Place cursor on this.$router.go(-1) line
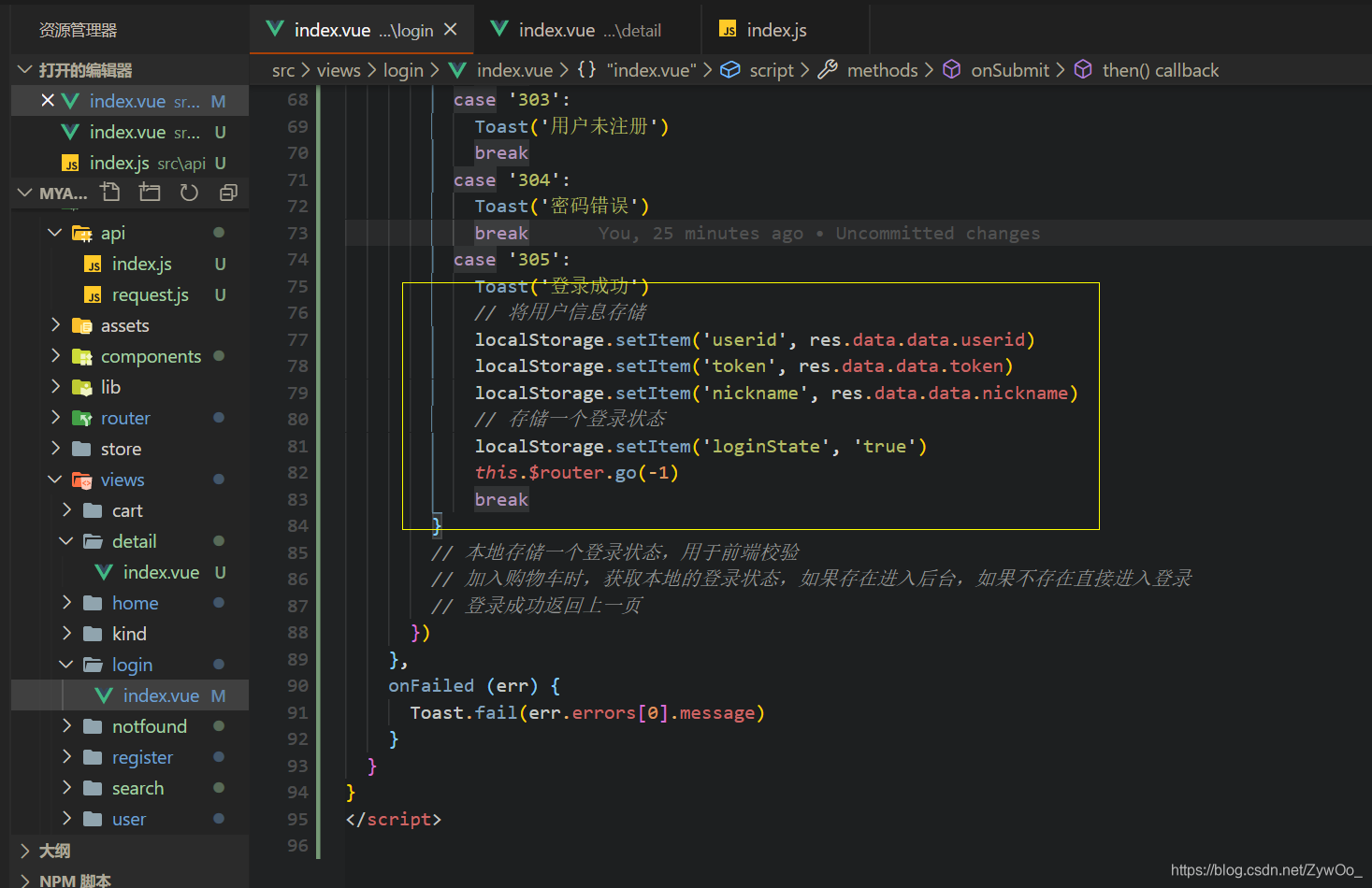The width and height of the screenshot is (1372, 888). 576,473
